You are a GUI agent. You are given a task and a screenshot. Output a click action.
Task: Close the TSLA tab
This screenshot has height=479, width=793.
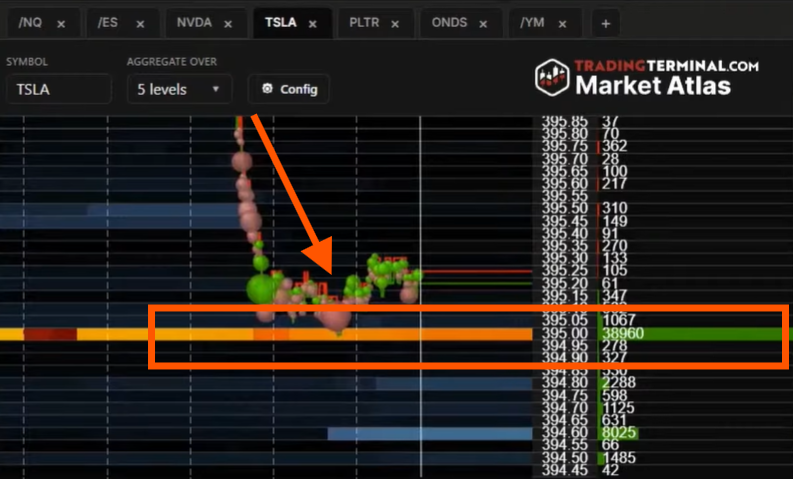coord(315,23)
